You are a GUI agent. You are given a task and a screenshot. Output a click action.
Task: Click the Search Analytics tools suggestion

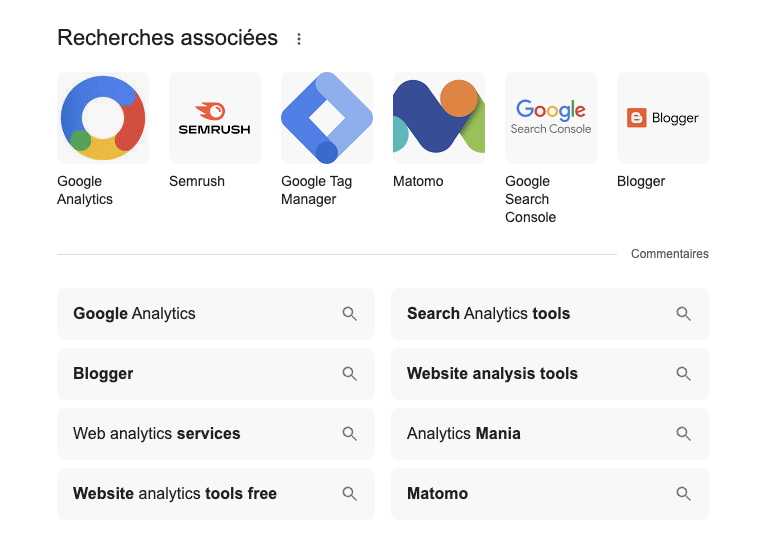(x=488, y=314)
